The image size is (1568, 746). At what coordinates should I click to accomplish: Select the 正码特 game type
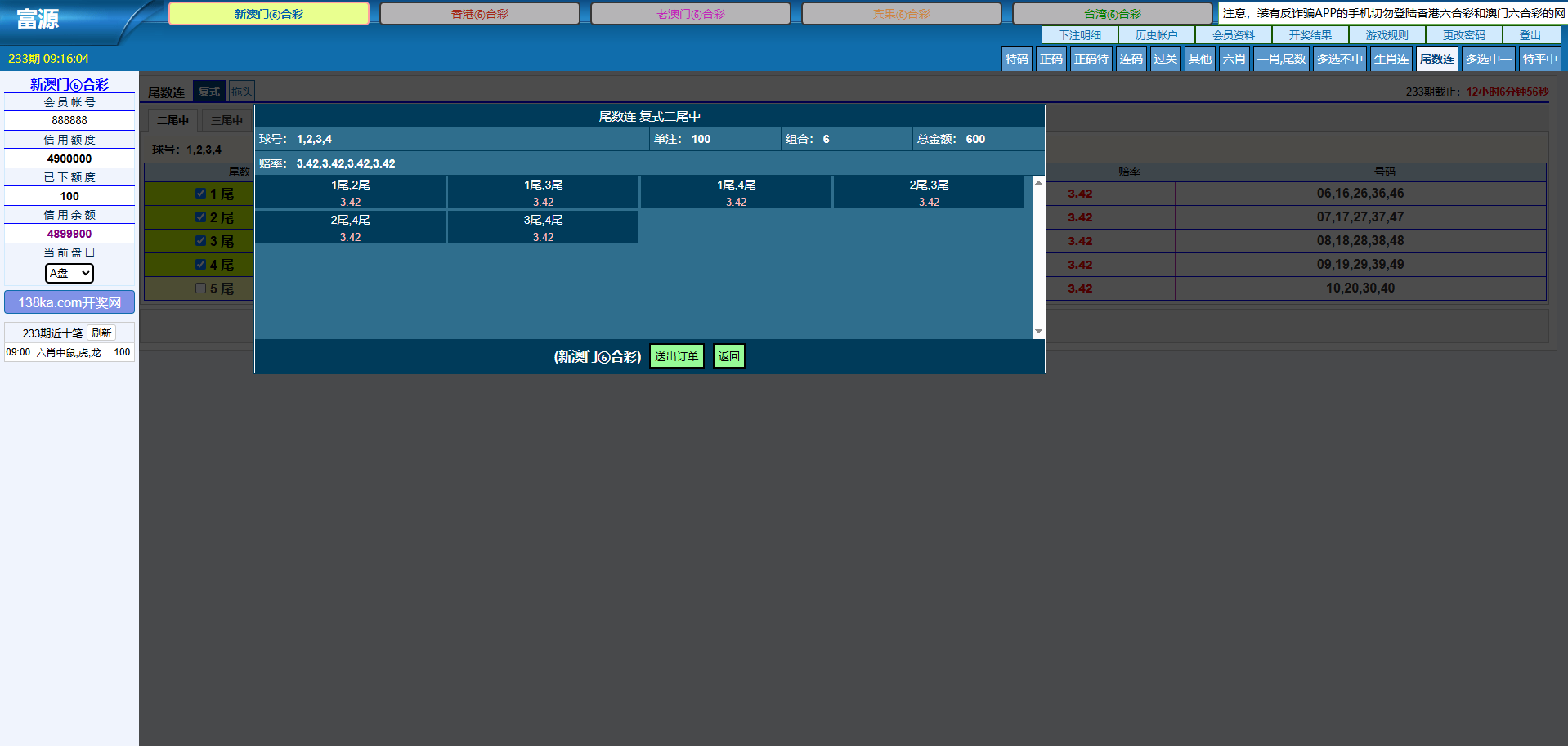[x=1091, y=59]
